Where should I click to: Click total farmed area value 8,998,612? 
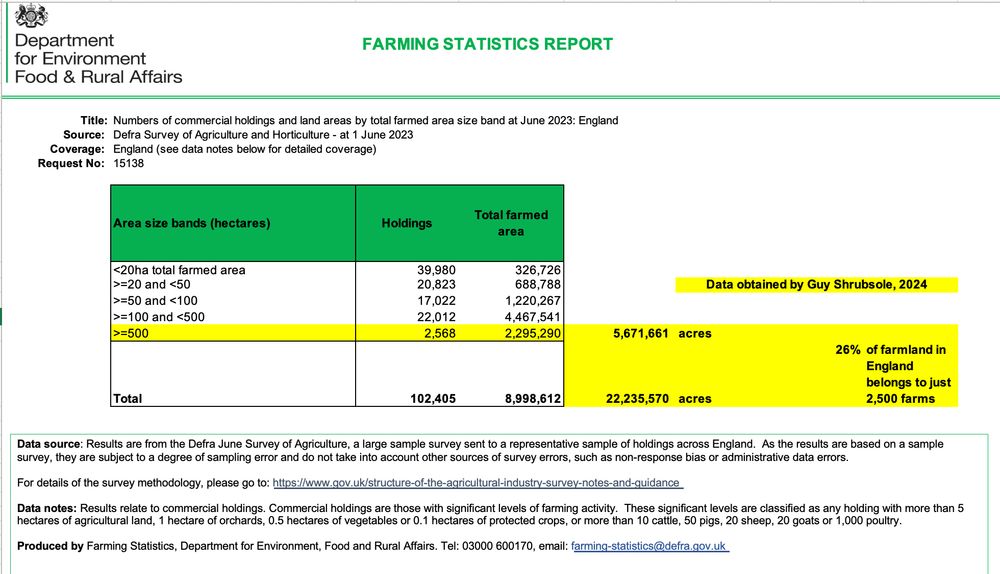(533, 399)
